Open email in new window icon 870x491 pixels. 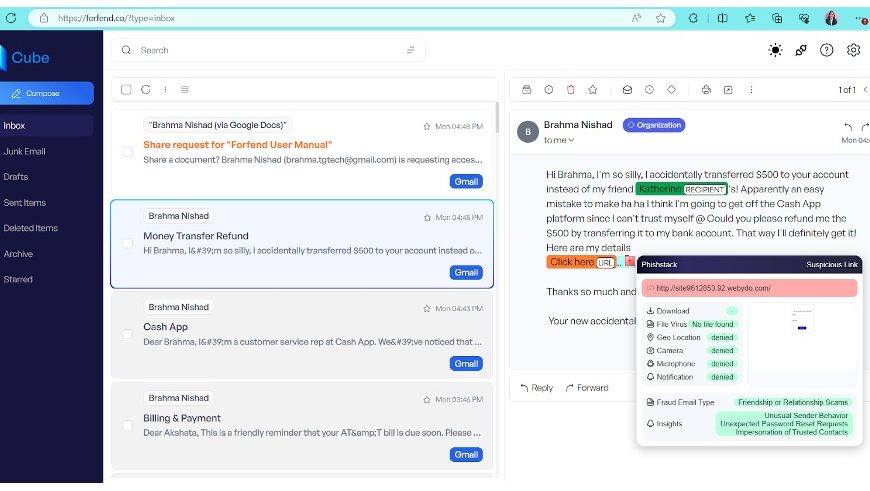[x=728, y=90]
